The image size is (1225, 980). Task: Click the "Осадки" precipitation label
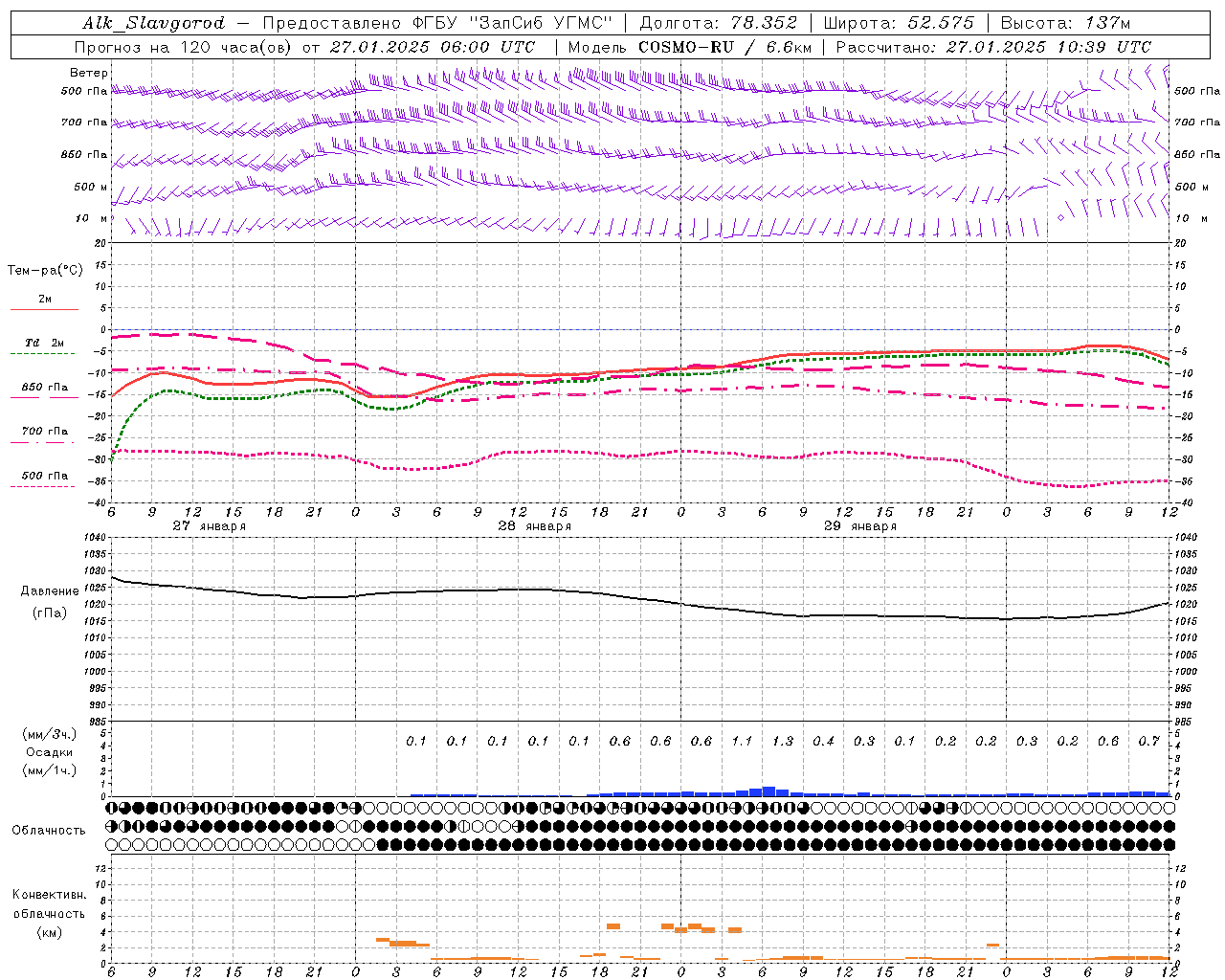tap(50, 752)
